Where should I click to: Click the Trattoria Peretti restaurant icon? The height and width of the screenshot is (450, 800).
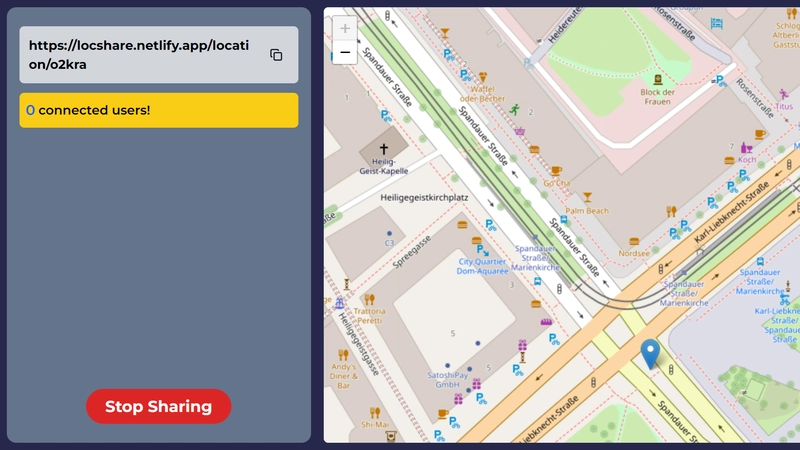pyautogui.click(x=369, y=299)
